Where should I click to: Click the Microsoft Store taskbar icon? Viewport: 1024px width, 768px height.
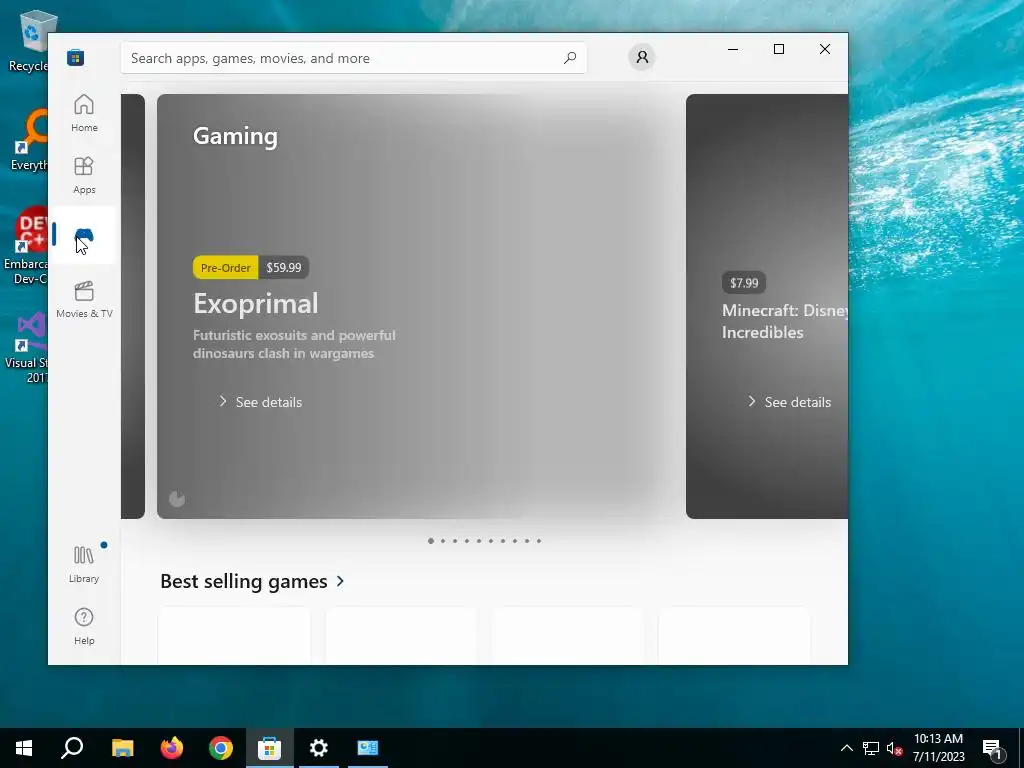click(270, 748)
